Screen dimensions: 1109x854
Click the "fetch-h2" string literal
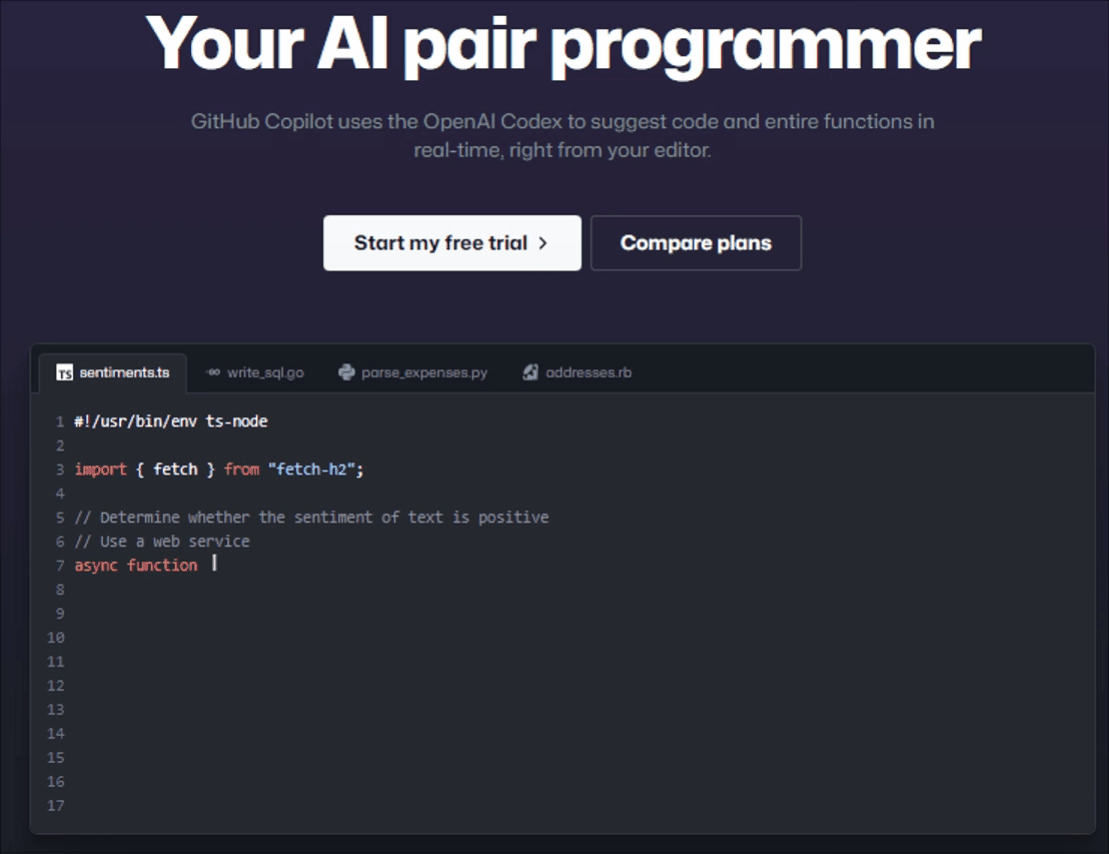[x=312, y=469]
